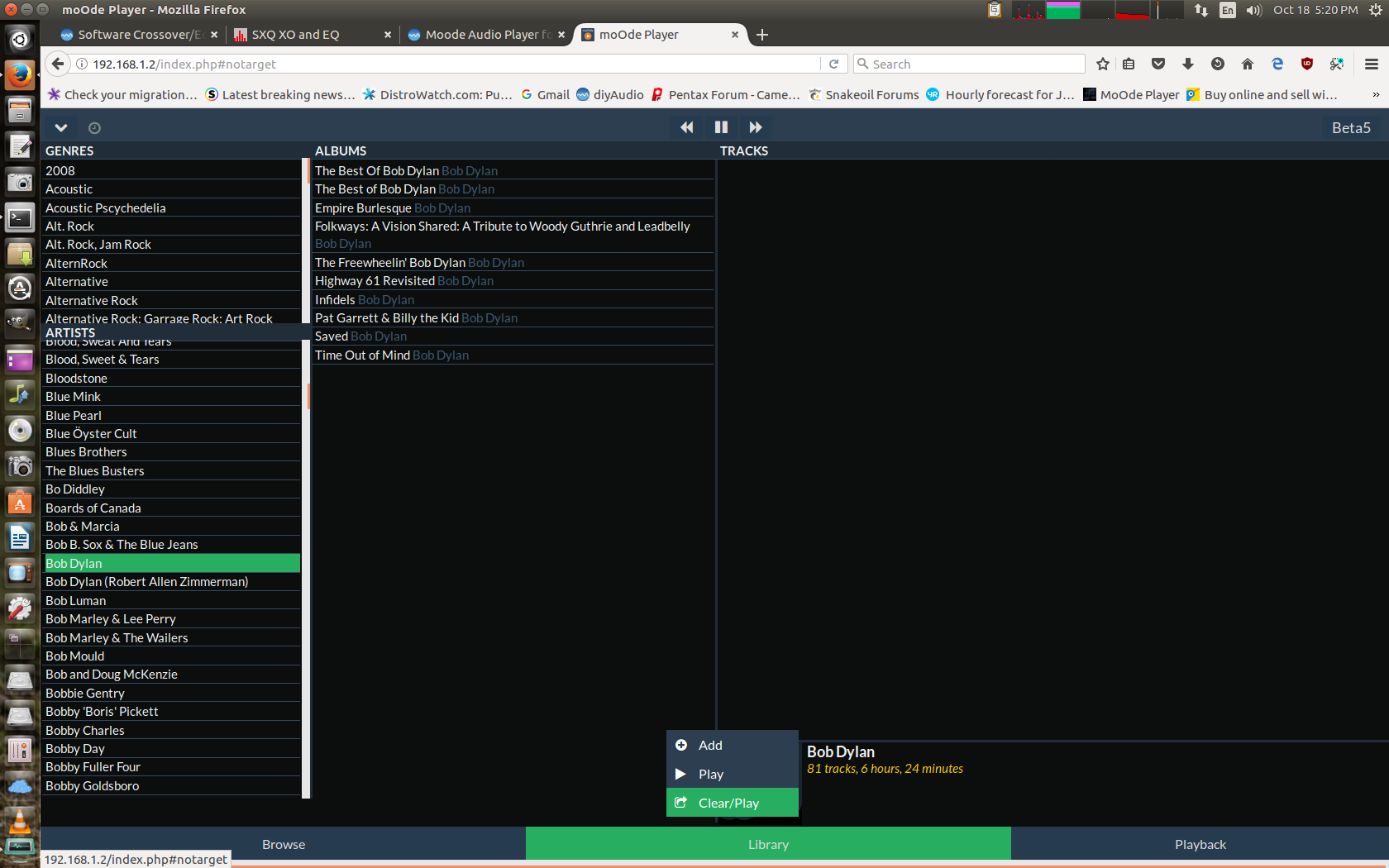Open the moOde chevron dropdown menu
Screen dimensions: 1389x868
tap(60, 128)
